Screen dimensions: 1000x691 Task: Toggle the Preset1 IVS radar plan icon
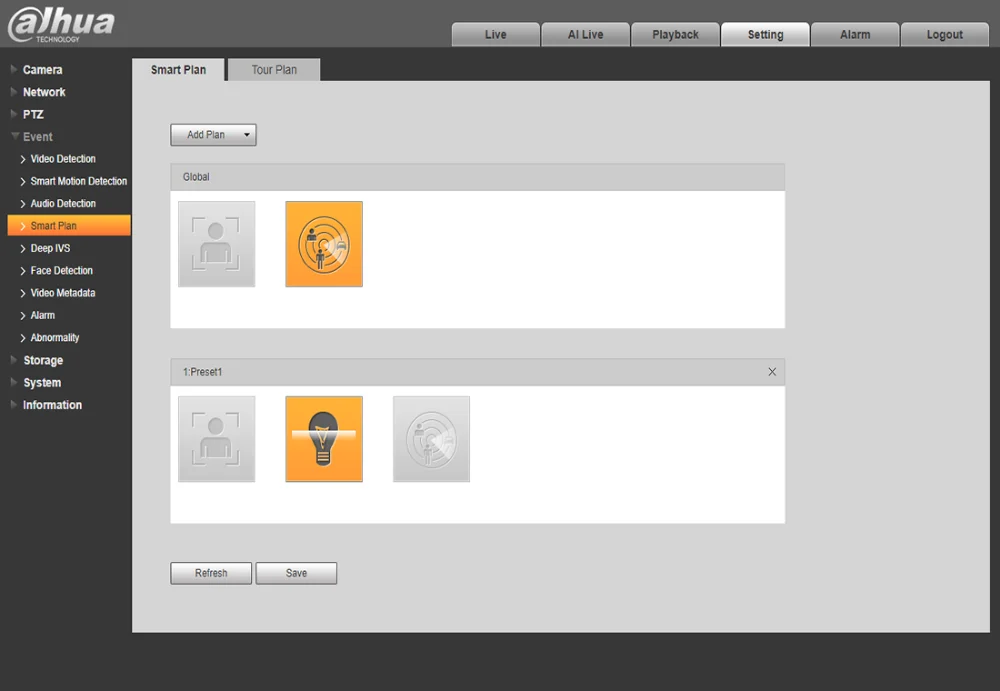pos(432,439)
